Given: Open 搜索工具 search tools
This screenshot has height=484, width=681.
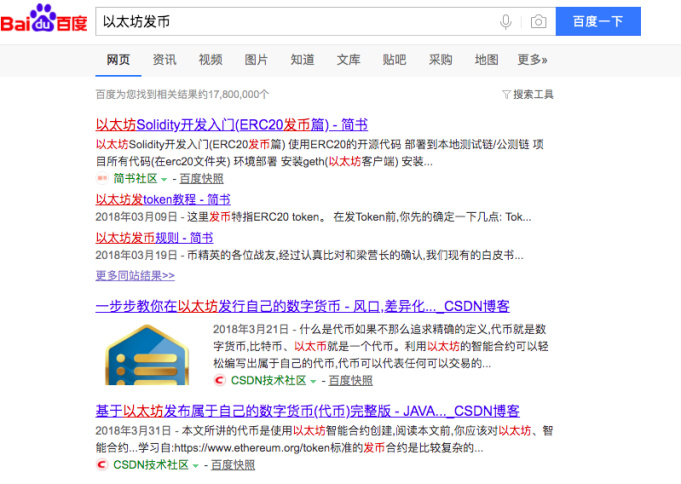Looking at the screenshot, I should 533,94.
